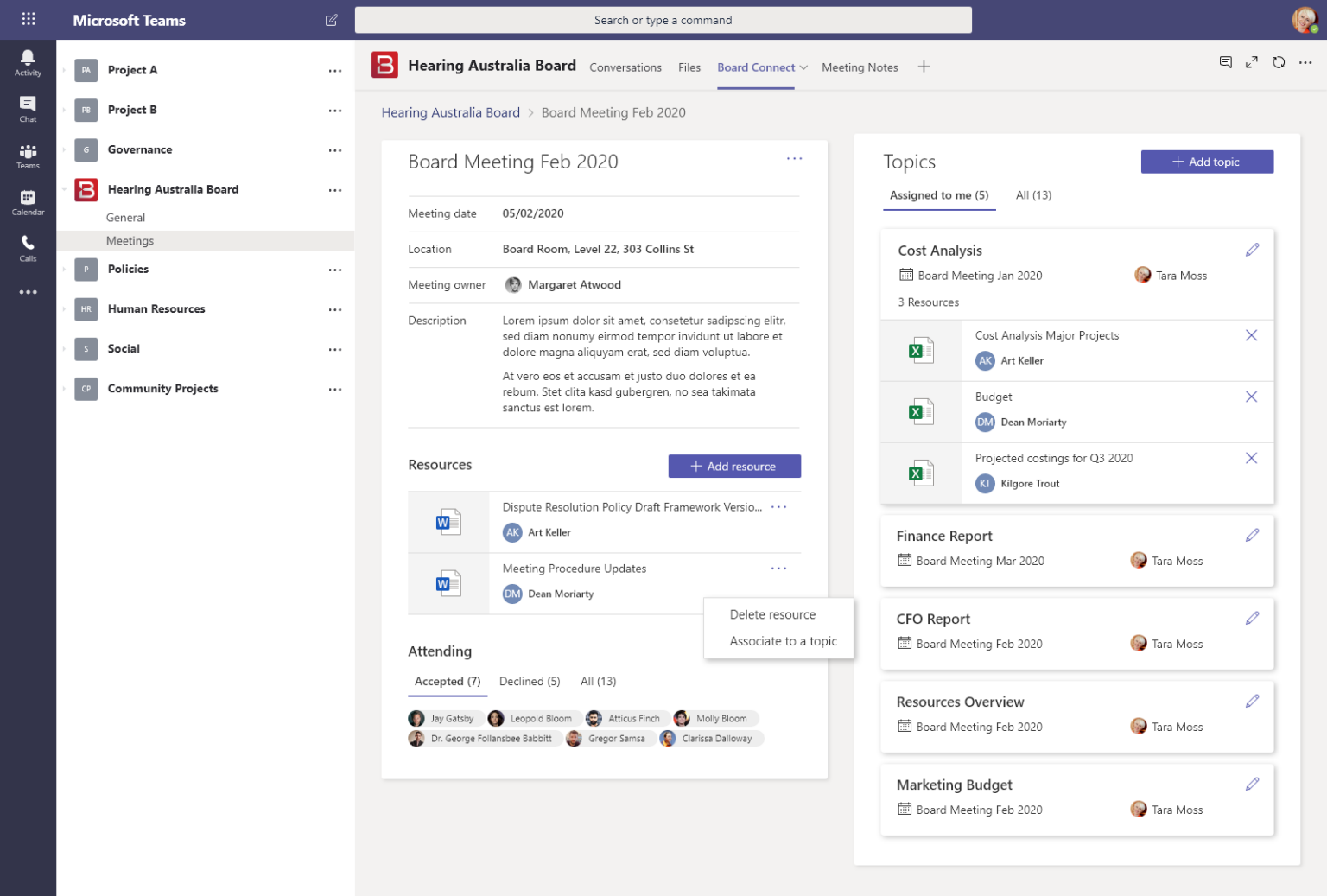
Task: Open the Calendar from the left sidebar
Action: point(28,200)
